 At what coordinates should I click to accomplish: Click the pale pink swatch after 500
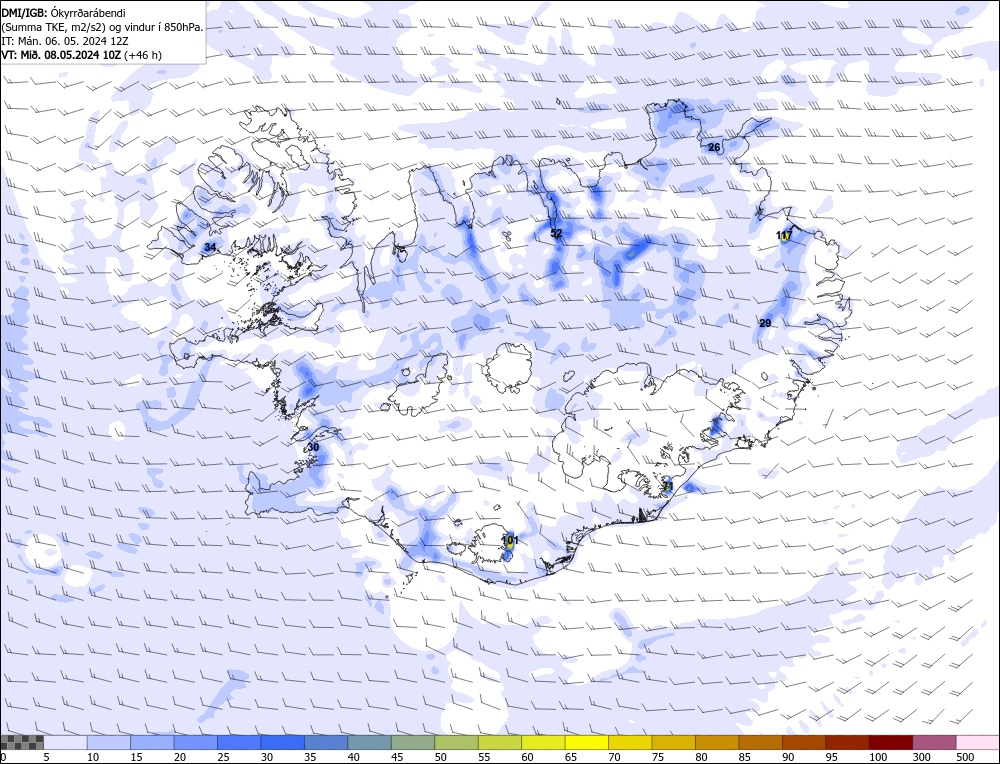tap(977, 742)
